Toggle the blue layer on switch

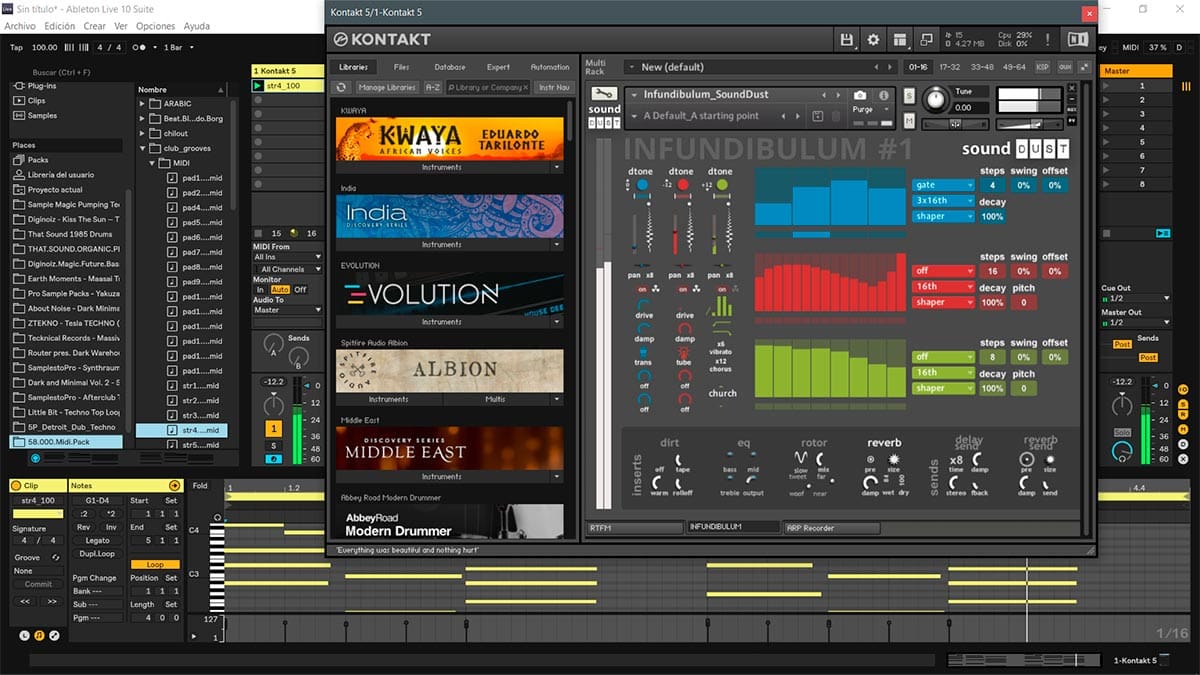642,290
